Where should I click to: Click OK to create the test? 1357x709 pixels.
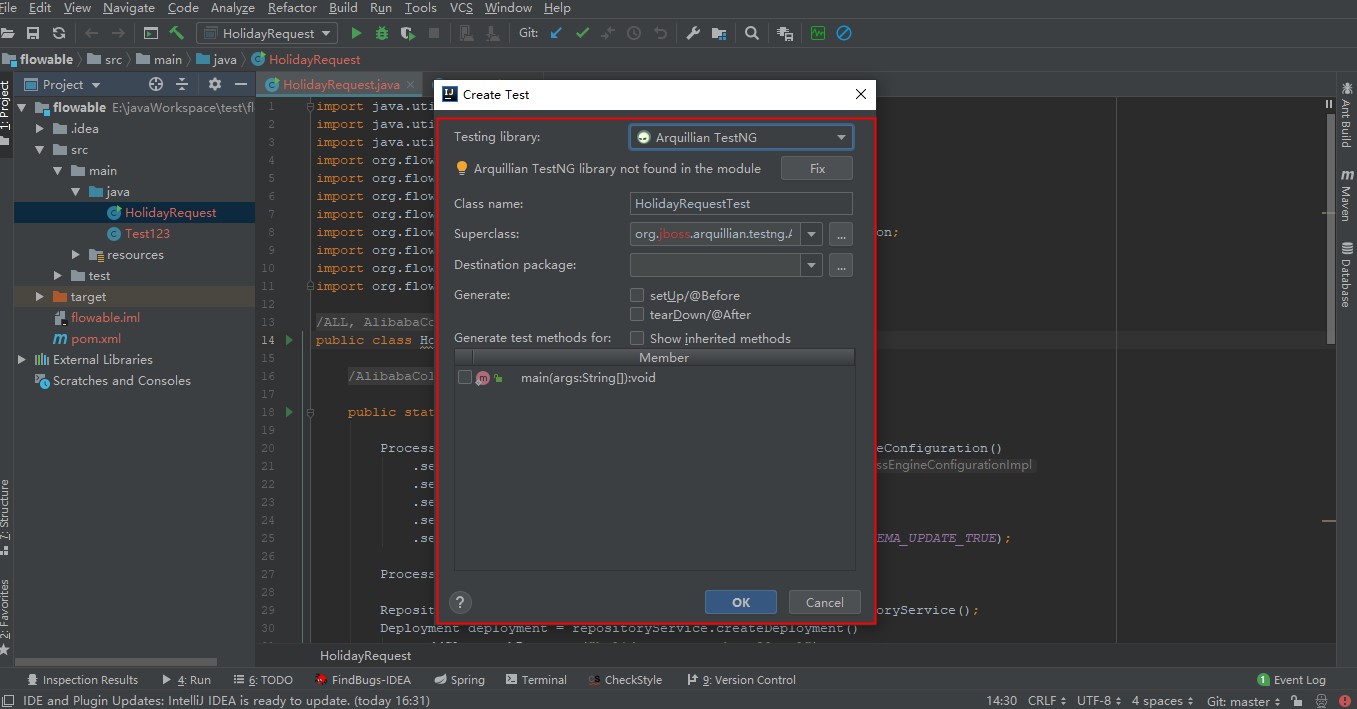740,602
